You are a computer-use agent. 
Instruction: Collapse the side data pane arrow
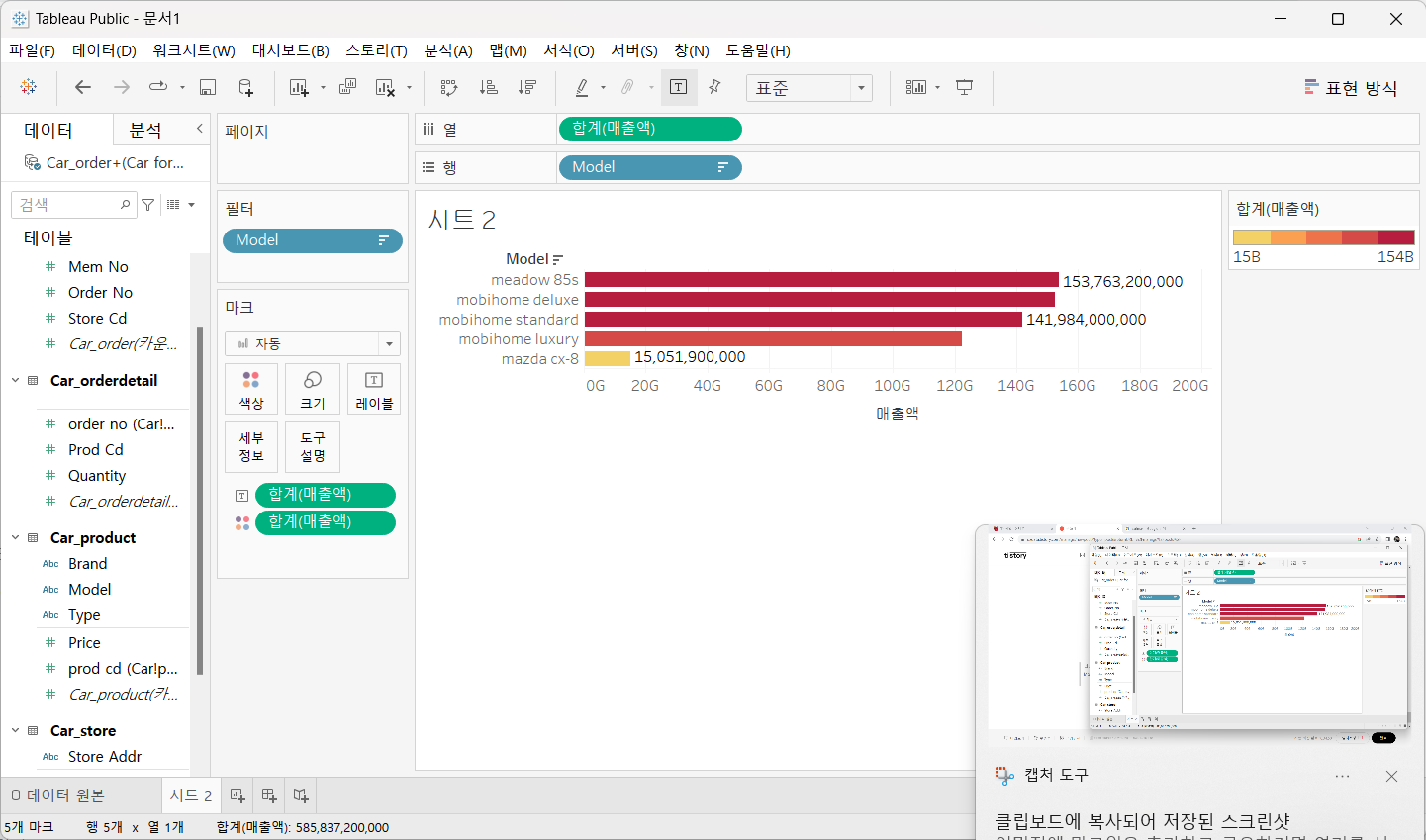pos(199,129)
